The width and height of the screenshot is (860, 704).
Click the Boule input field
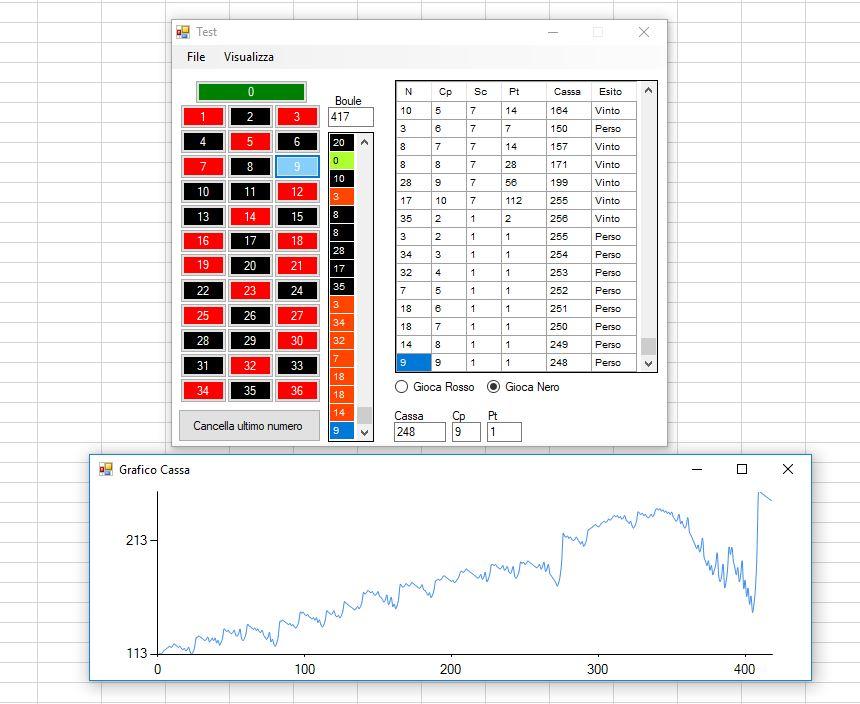click(350, 117)
